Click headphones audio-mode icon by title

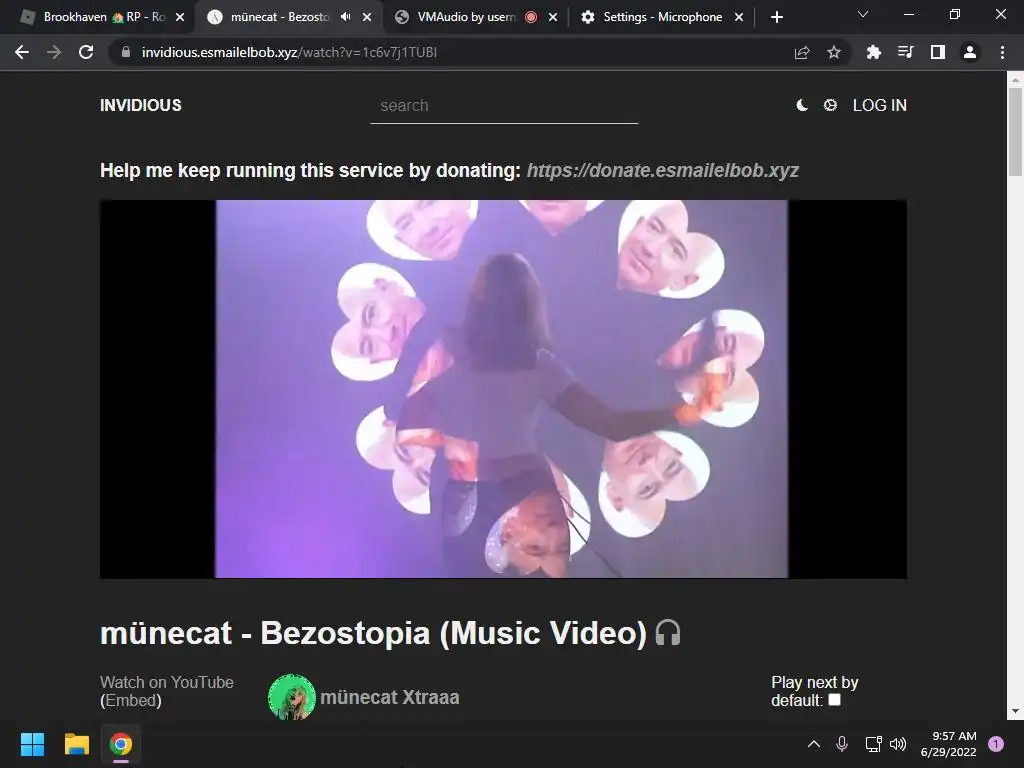(x=667, y=633)
